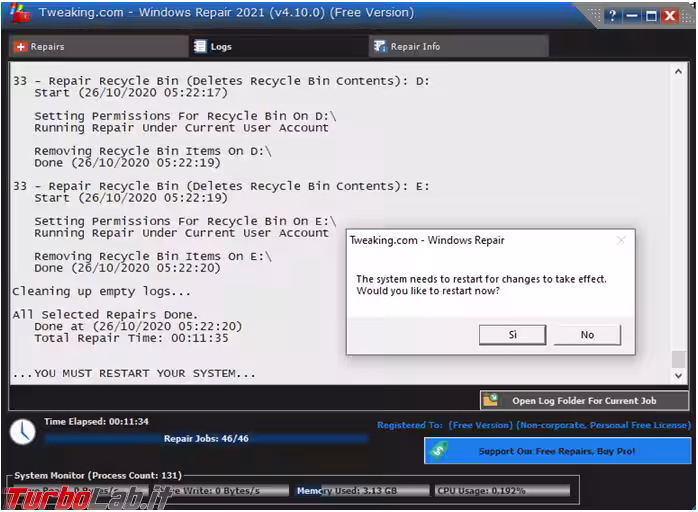698x512 pixels.
Task: Click 'Total Repair Time: 00:11:35' log line
Action: pyautogui.click(x=131, y=338)
